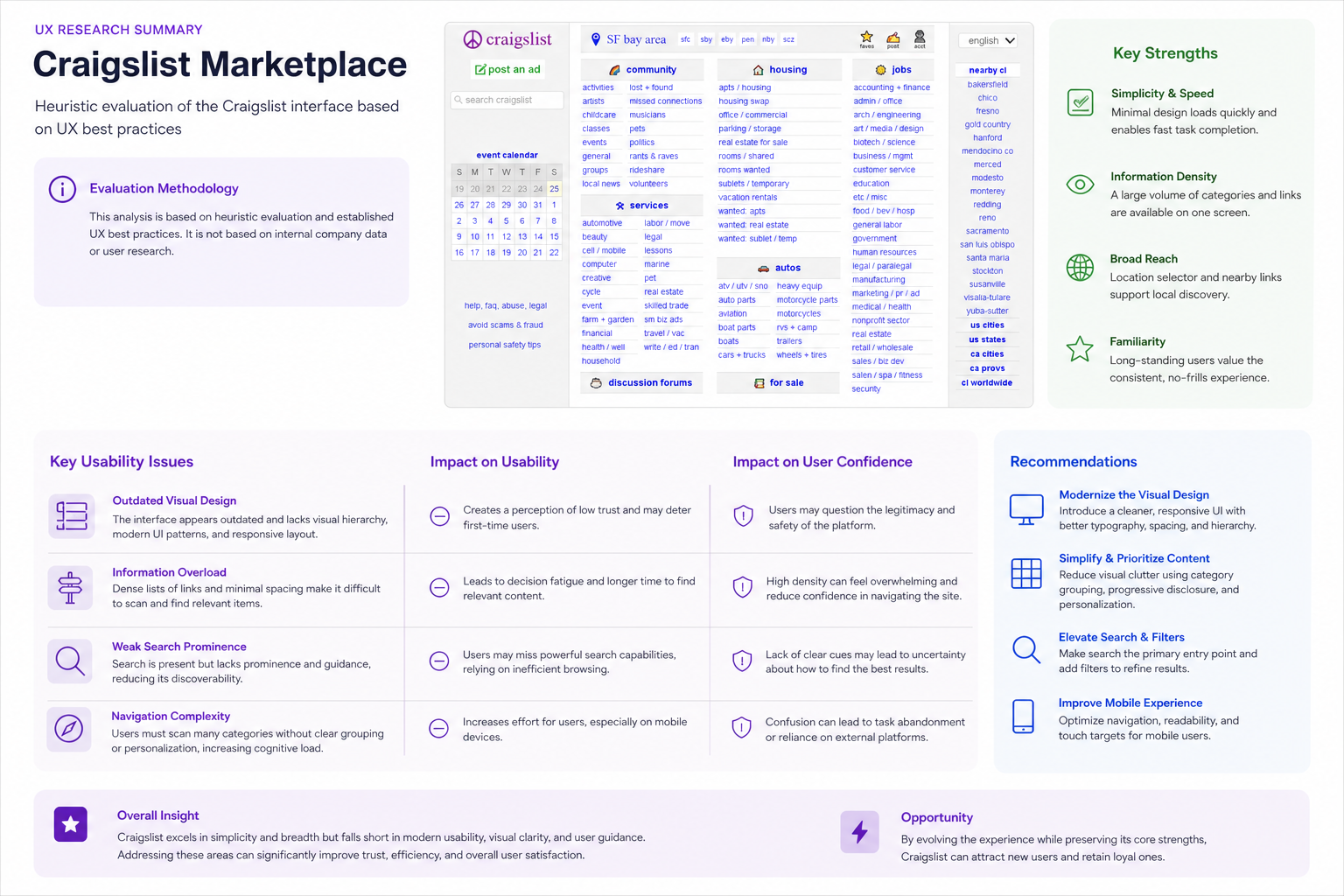Open the 'bakersfield' nearby link
Viewport: 1344px width, 896px height.
tap(987, 85)
